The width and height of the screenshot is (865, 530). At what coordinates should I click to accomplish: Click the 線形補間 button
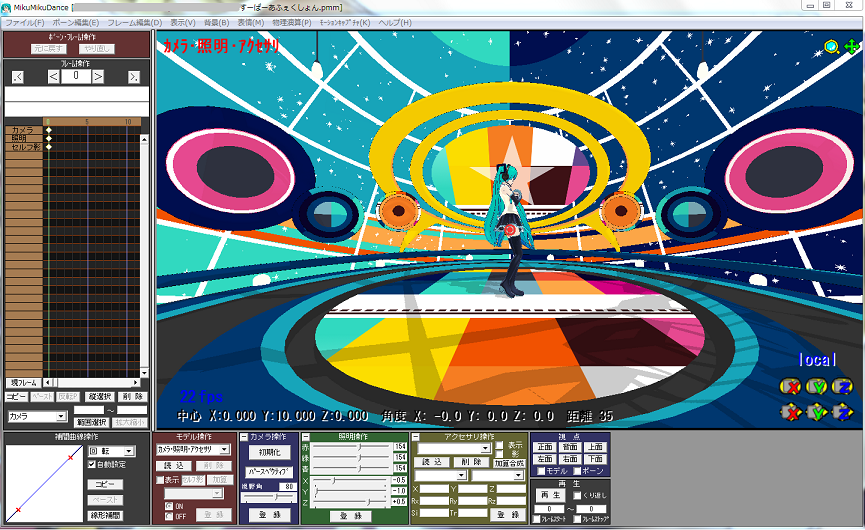(105, 516)
